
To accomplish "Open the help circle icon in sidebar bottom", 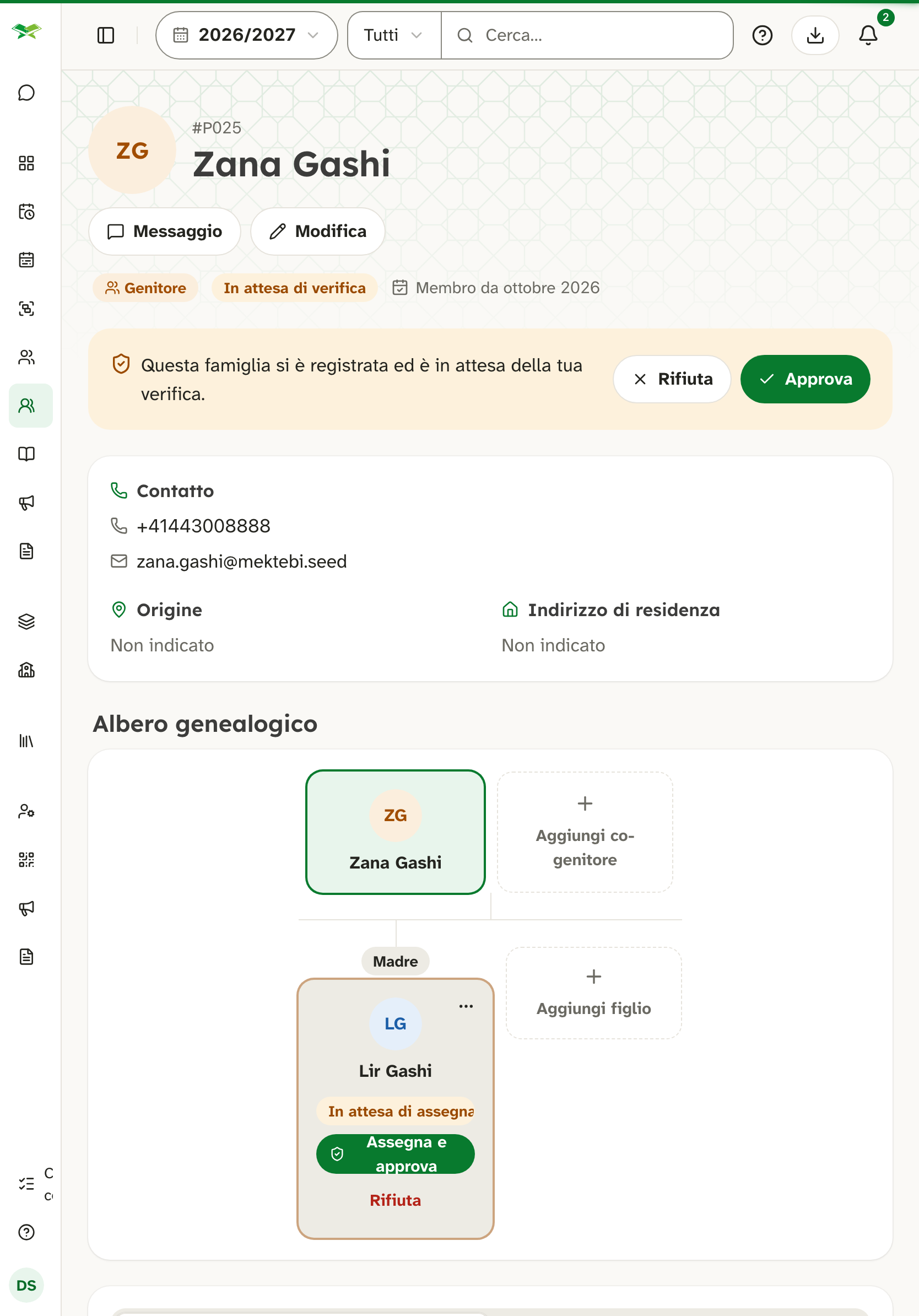I will pos(26,1232).
